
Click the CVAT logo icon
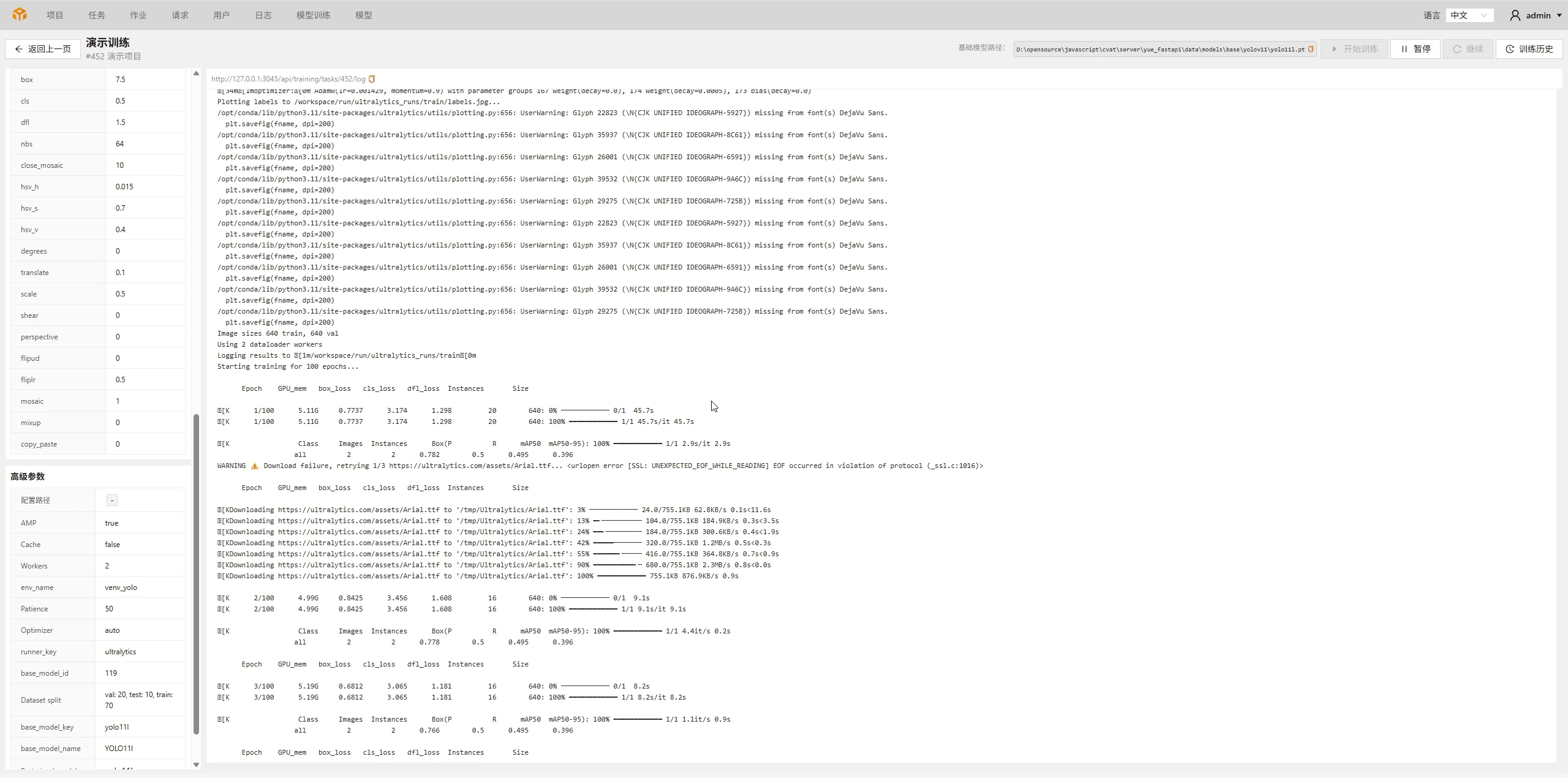(x=20, y=15)
